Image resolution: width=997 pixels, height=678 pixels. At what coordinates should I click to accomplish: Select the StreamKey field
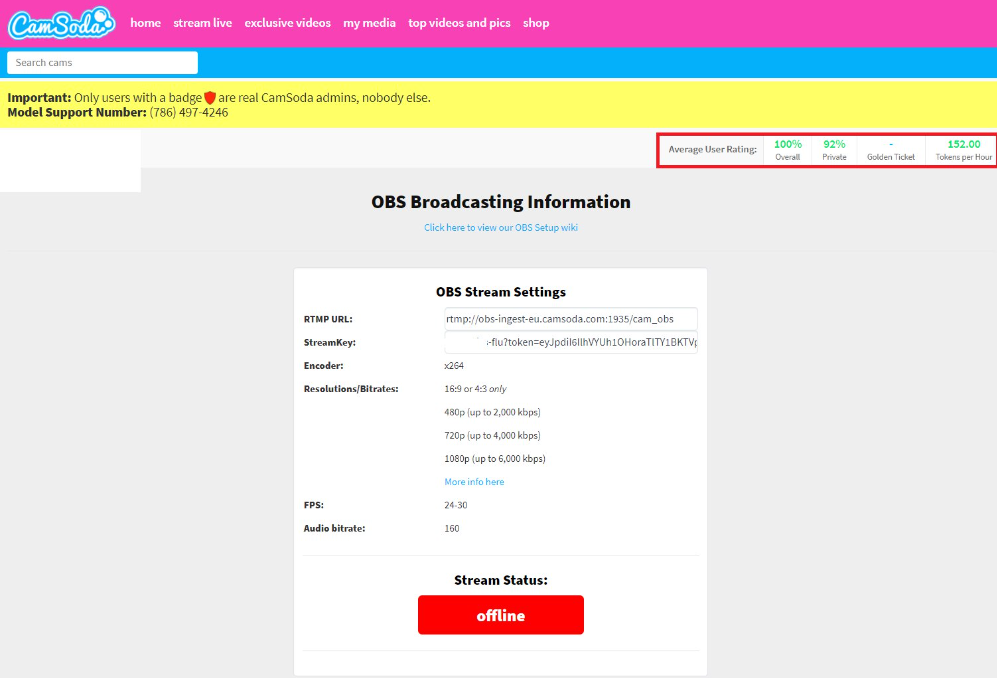click(571, 342)
